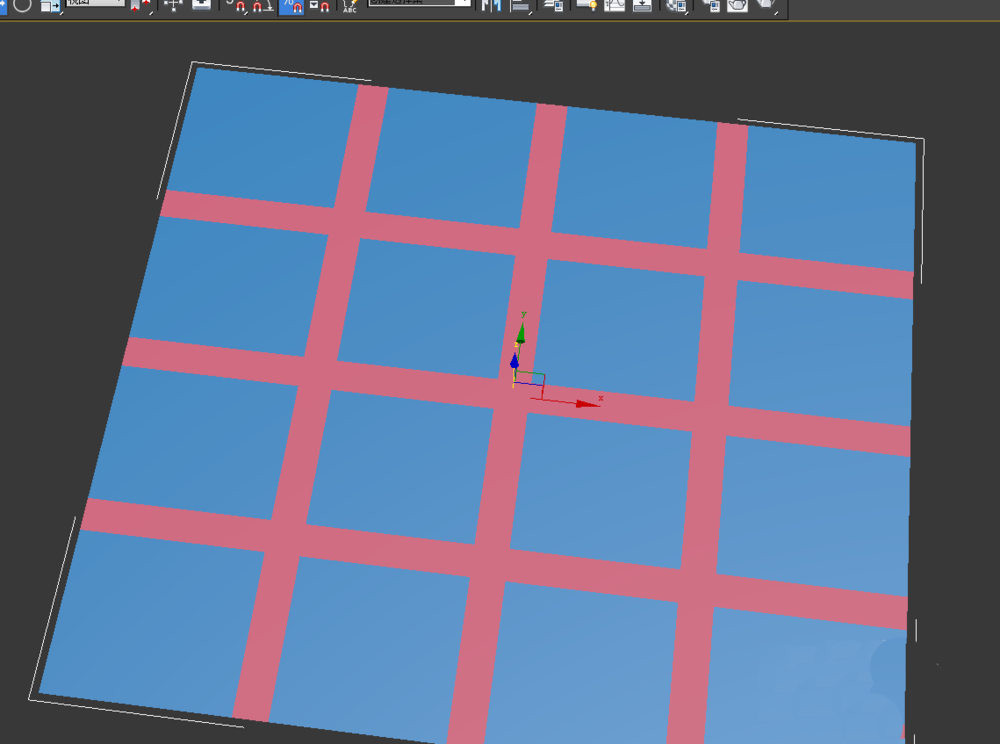Open the Schematic View
The width and height of the screenshot is (1000, 744).
coord(641,8)
